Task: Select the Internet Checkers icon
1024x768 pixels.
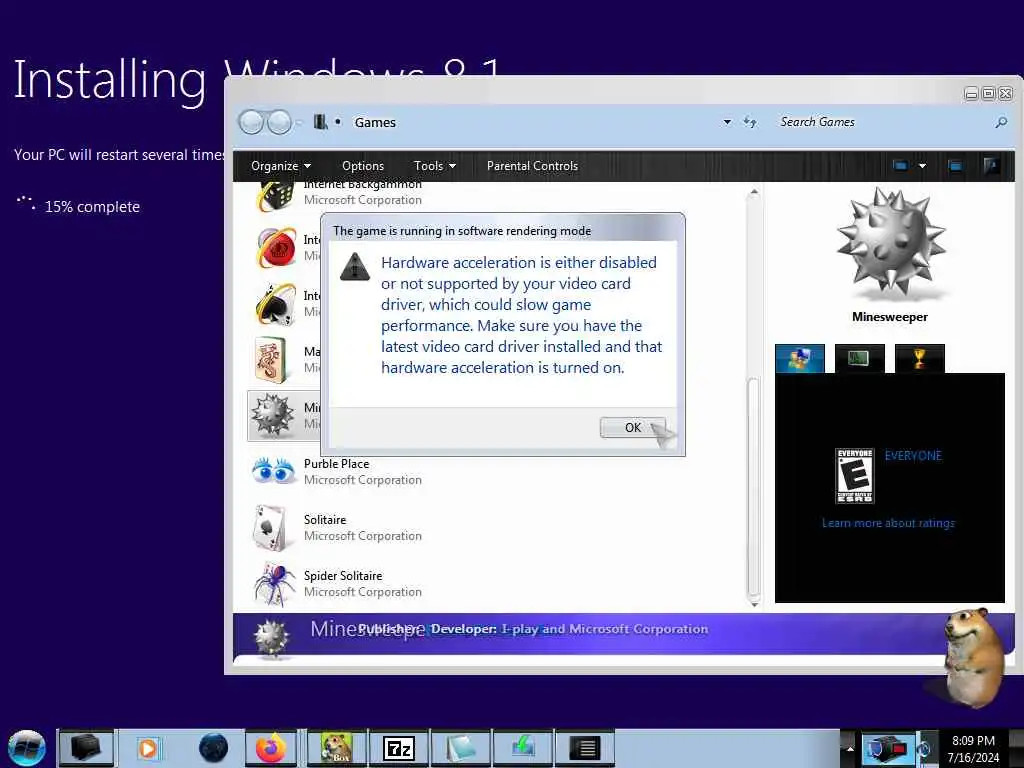Action: coord(276,248)
